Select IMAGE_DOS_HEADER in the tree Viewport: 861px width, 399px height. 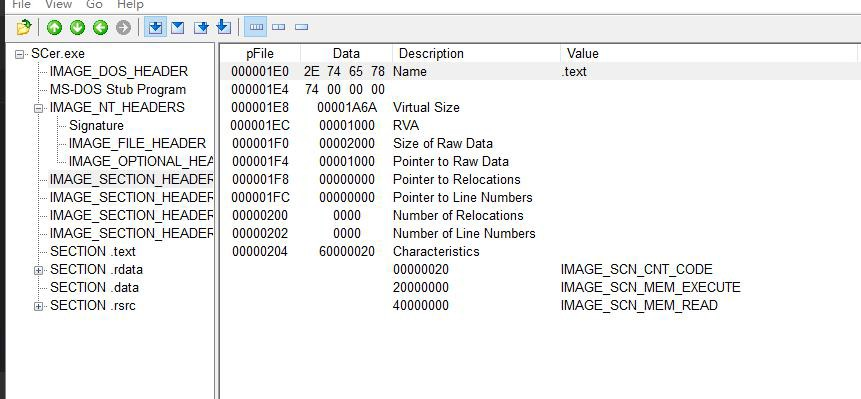119,71
